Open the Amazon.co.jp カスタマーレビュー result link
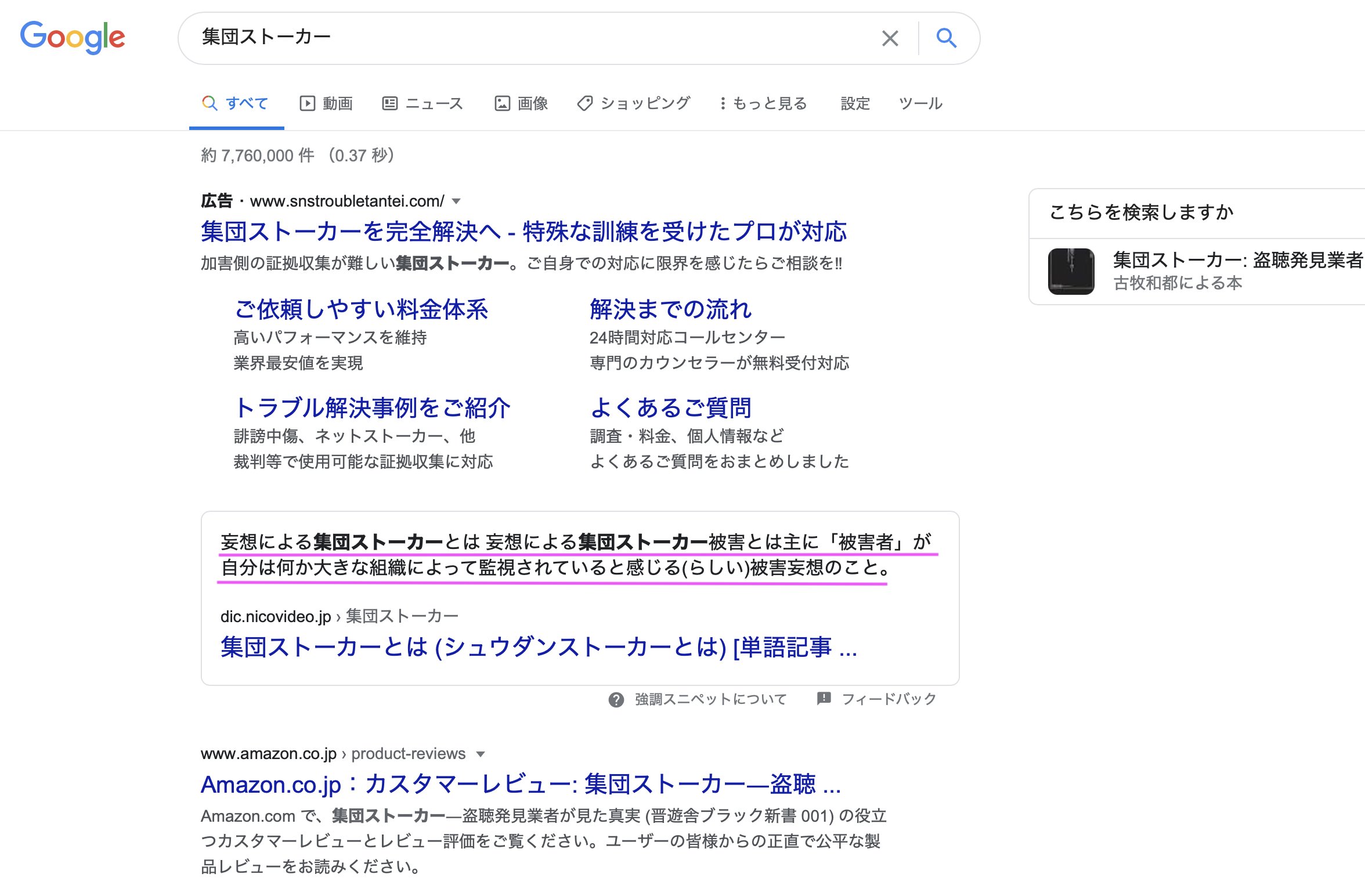Screen dimensions: 1365x896 coord(520,785)
